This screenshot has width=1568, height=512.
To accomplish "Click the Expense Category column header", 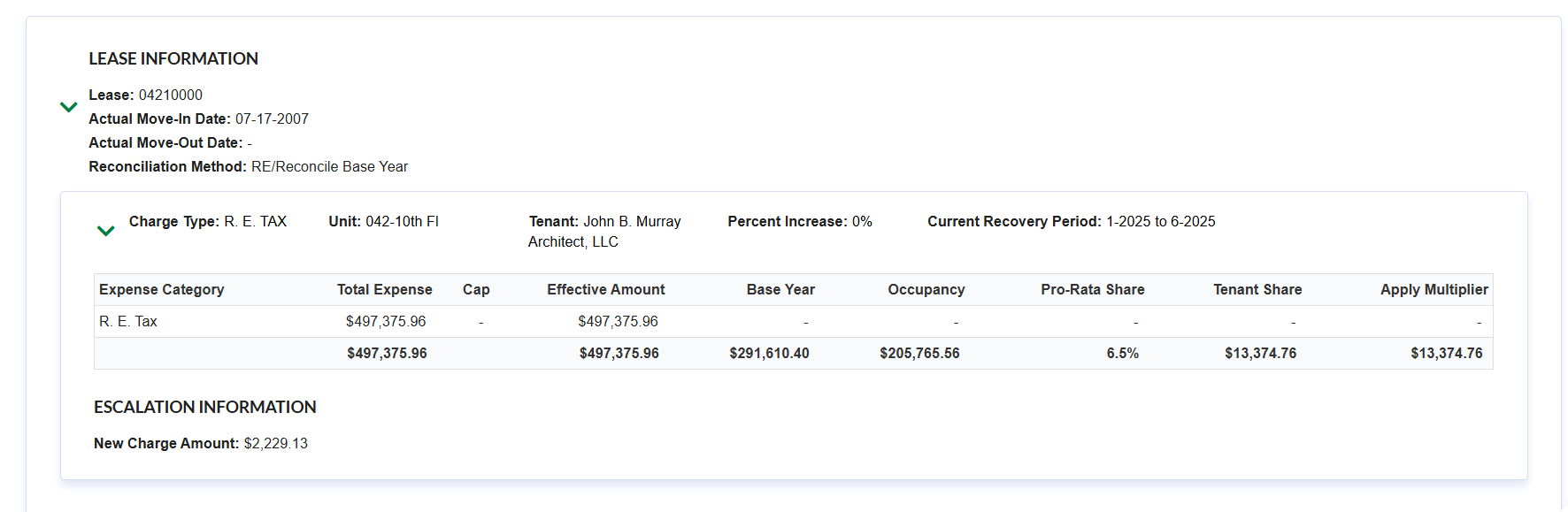I will point(162,289).
